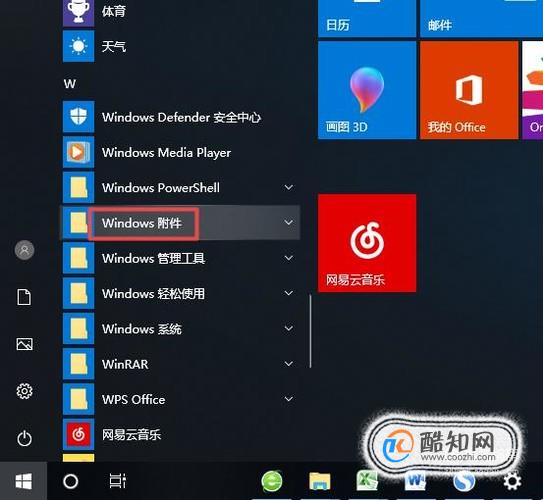Open Cortana search circle on taskbar
This screenshot has width=543, height=500.
click(x=71, y=481)
